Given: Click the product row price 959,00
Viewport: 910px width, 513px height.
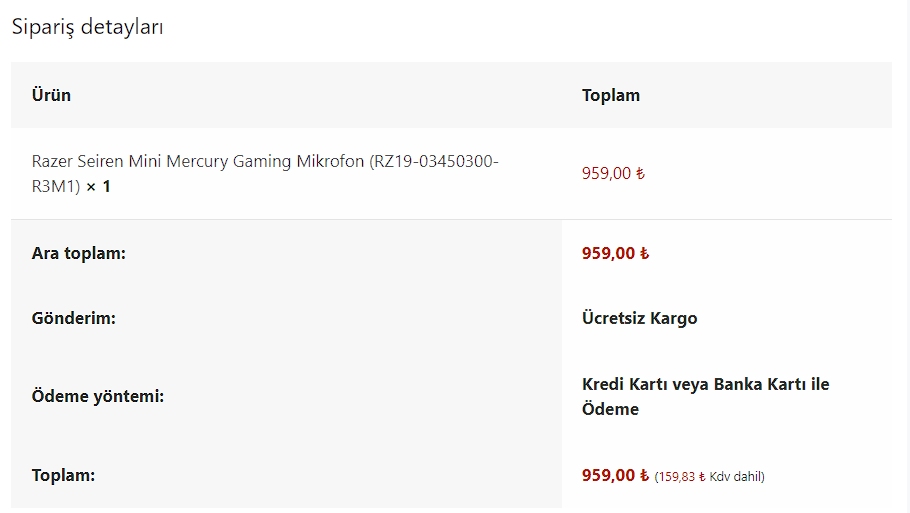Looking at the screenshot, I should (x=606, y=173).
